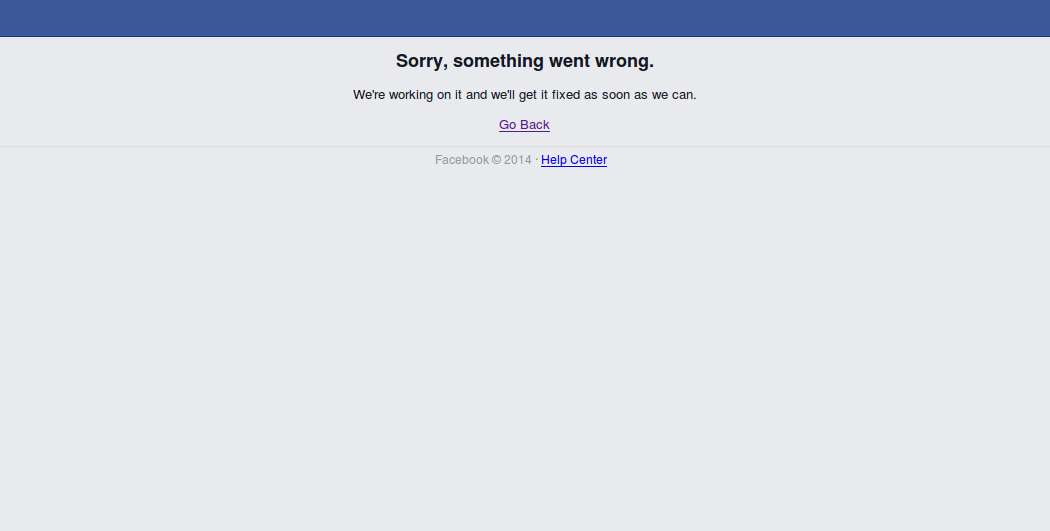Click the horizontal divider line above the footer
This screenshot has height=531, width=1050.
pyautogui.click(x=525, y=146)
